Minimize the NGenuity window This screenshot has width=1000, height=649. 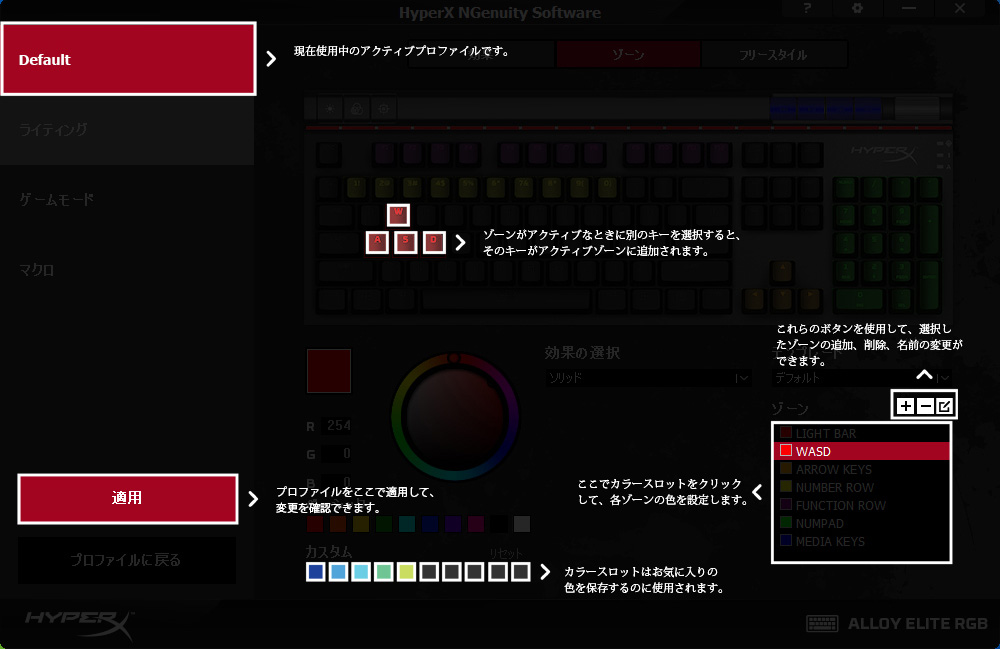(x=909, y=8)
